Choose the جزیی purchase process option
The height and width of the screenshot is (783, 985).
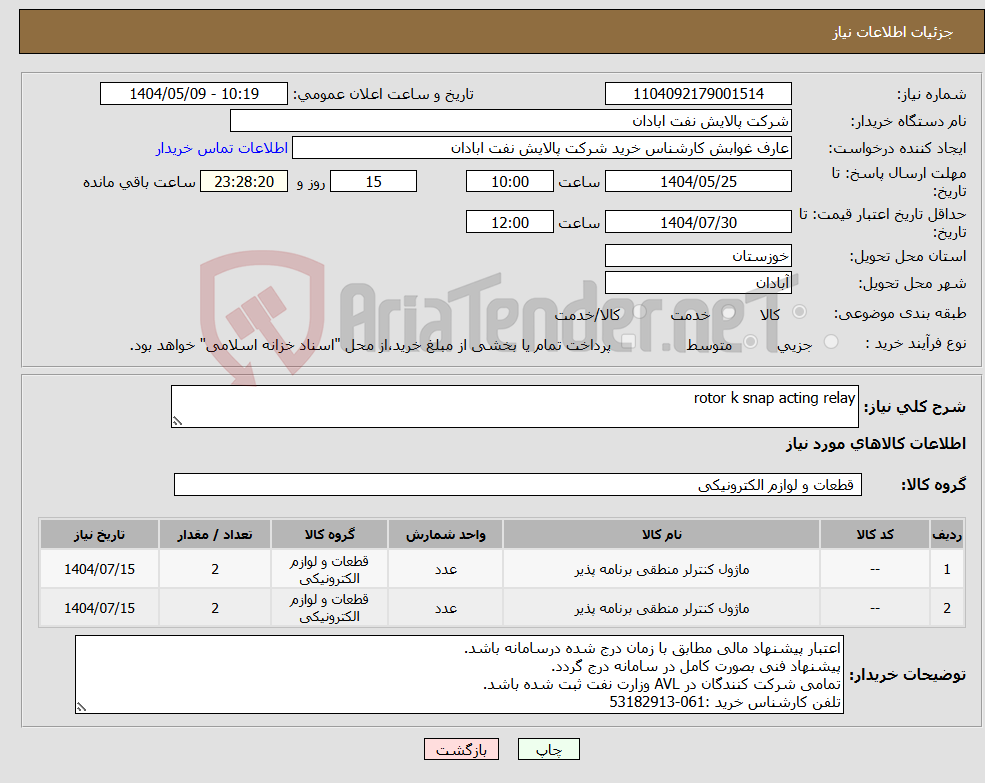point(833,340)
